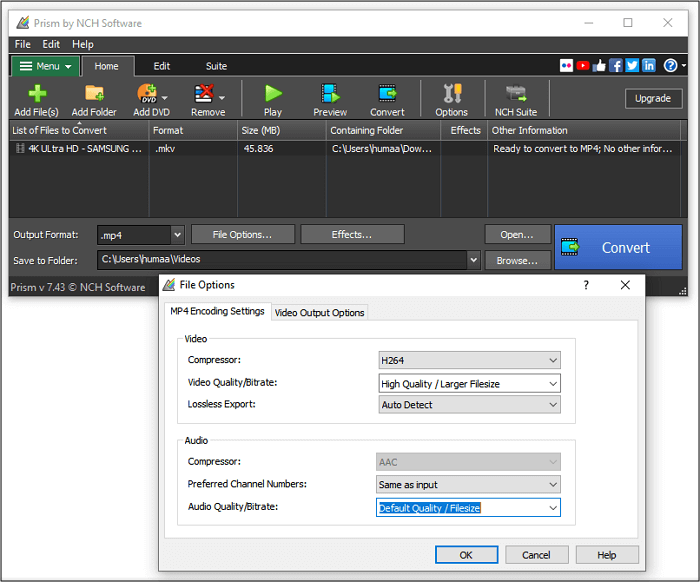
Task: Open the Edit menu in menu bar
Action: pos(51,44)
